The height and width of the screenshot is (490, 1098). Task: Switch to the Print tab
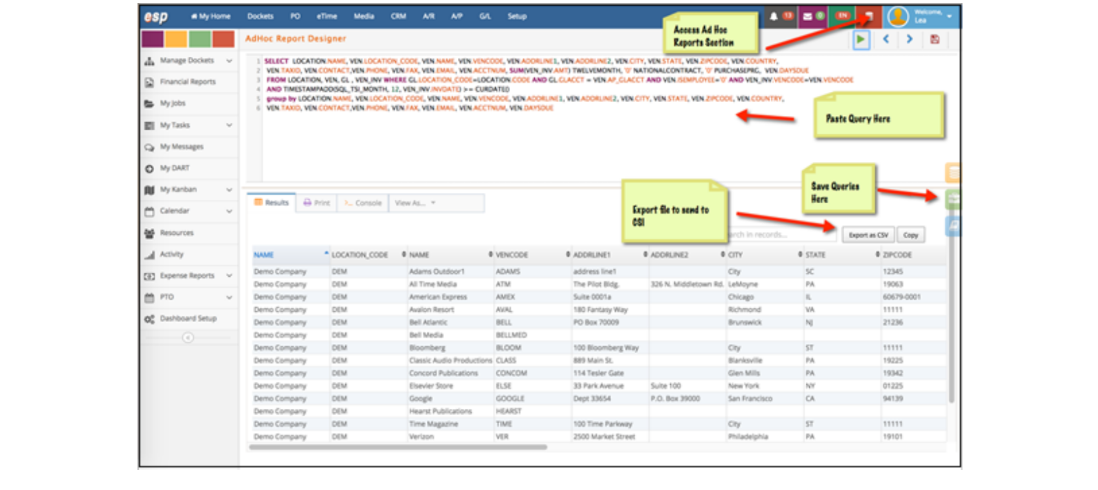coord(317,203)
